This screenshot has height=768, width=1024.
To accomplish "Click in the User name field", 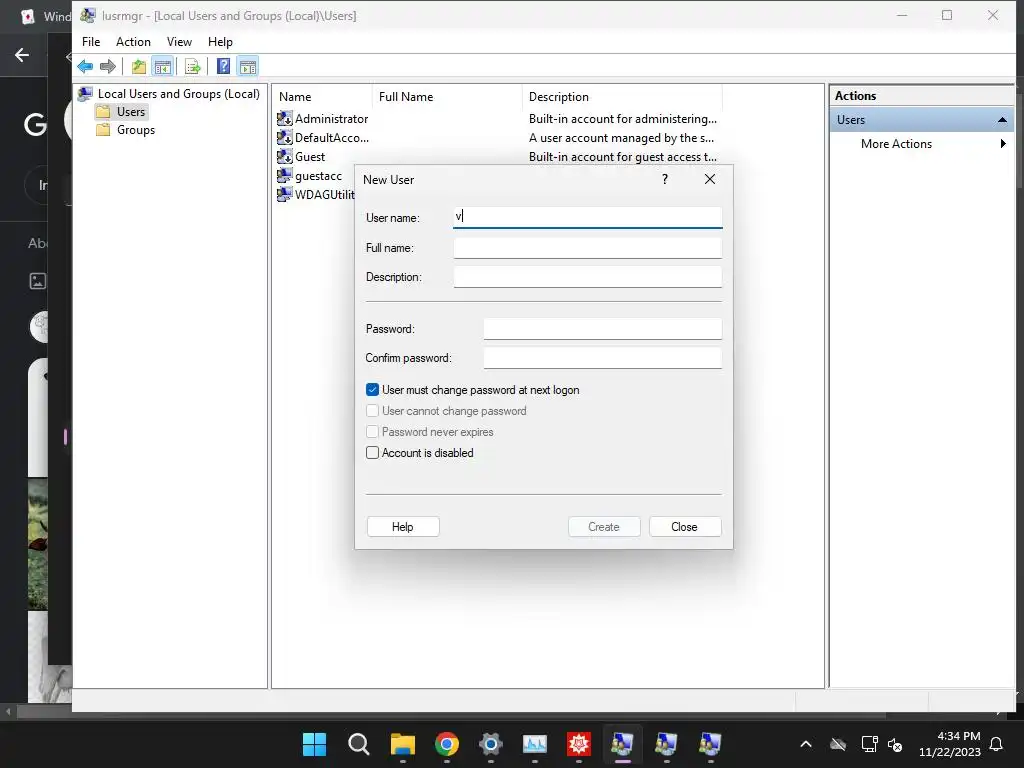I will [588, 217].
